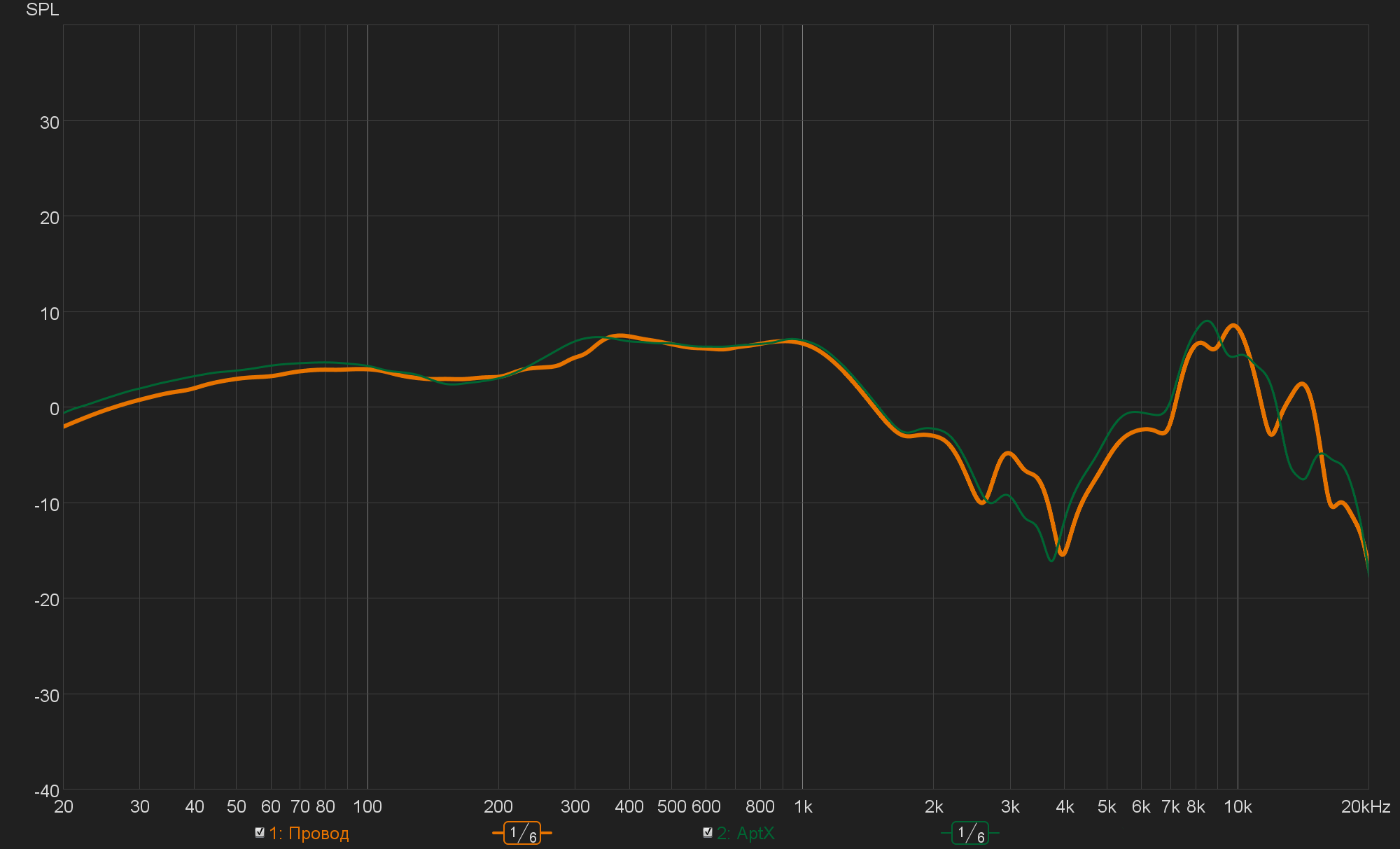
Task: Click the 20kHz frequency axis label
Action: (x=1365, y=807)
